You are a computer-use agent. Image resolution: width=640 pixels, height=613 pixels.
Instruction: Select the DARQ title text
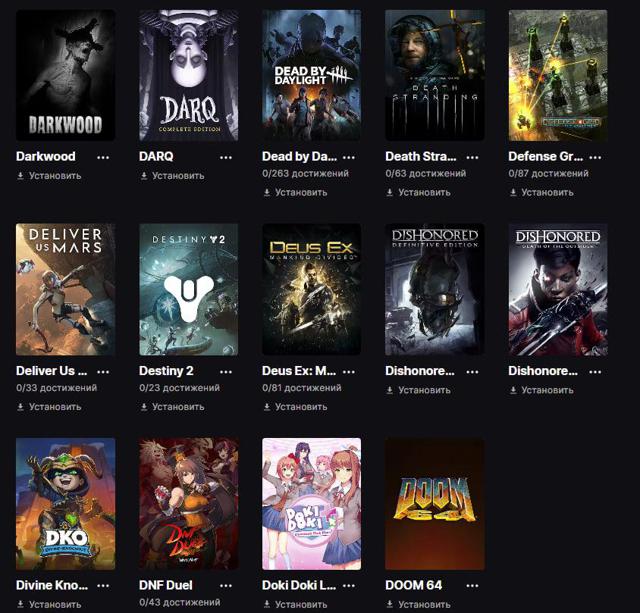156,156
